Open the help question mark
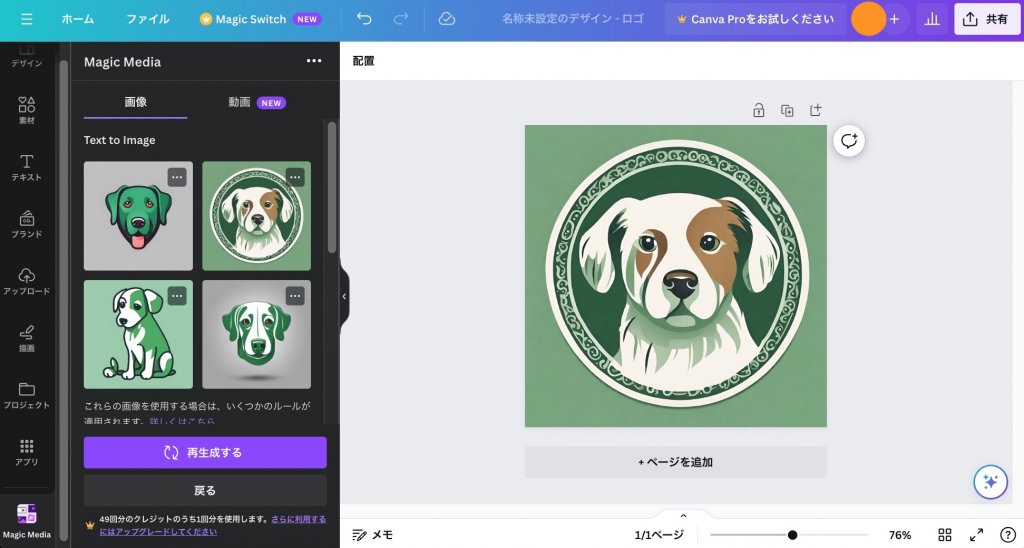This screenshot has height=548, width=1024. click(x=1008, y=535)
